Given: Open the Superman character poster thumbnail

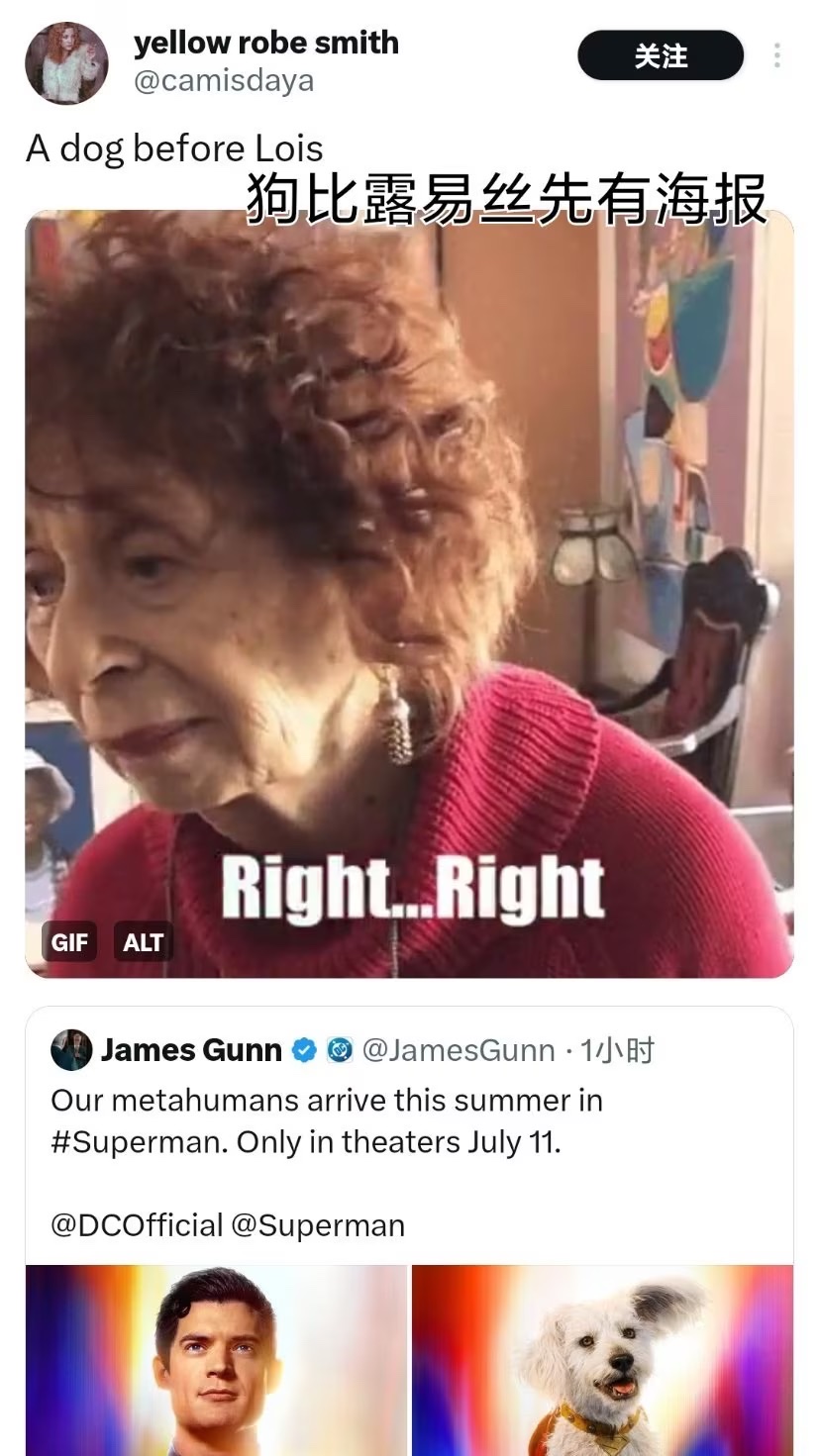Looking at the screenshot, I should [217, 1360].
